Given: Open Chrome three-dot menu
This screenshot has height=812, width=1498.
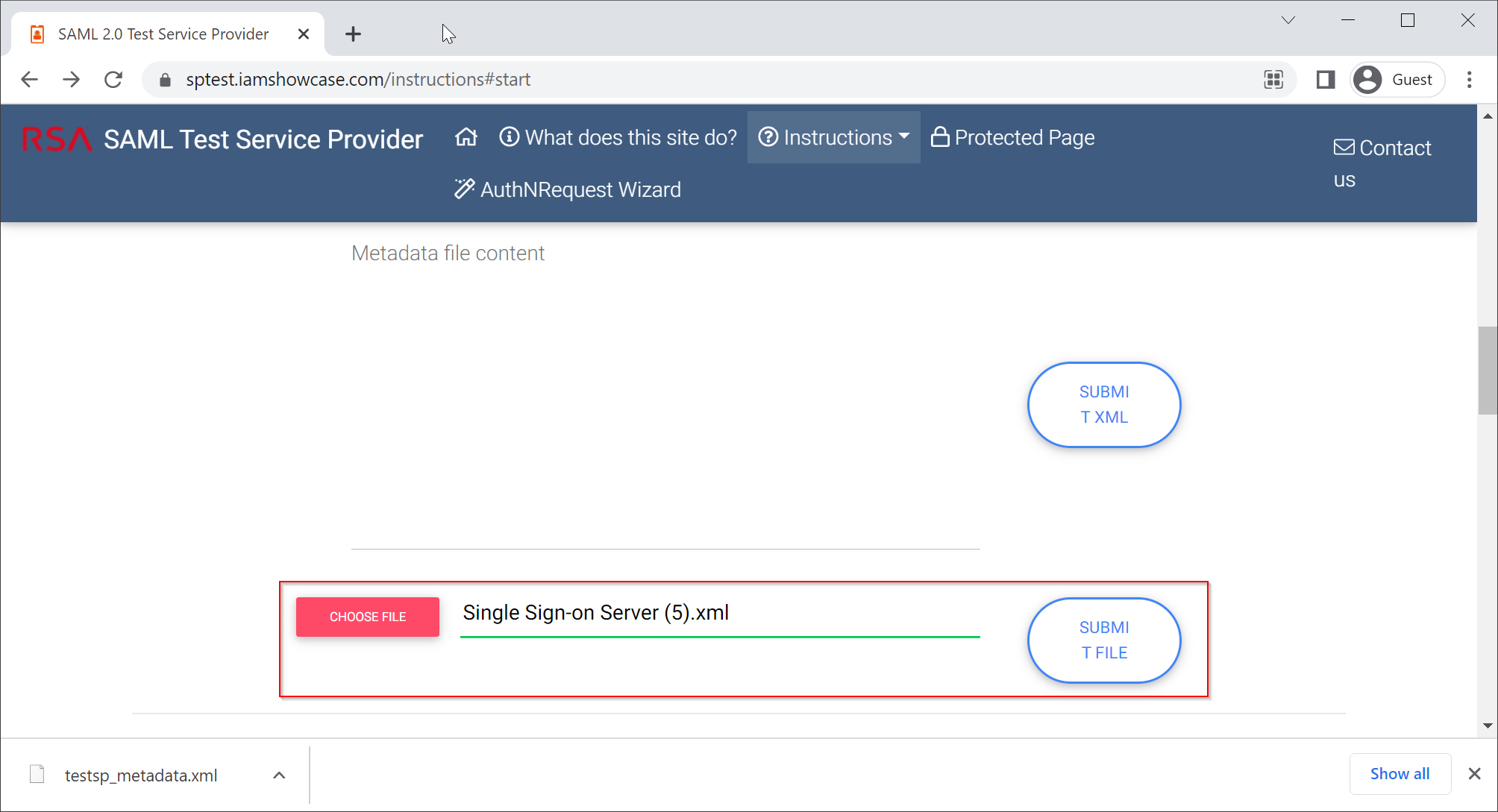Looking at the screenshot, I should coord(1469,80).
